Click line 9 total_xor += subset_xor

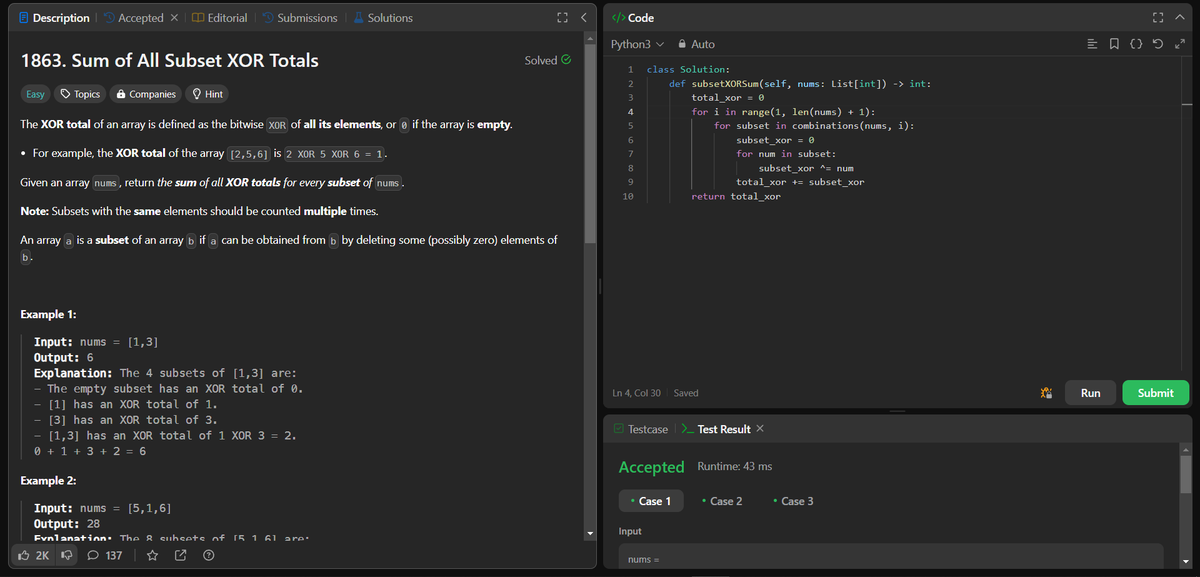800,183
